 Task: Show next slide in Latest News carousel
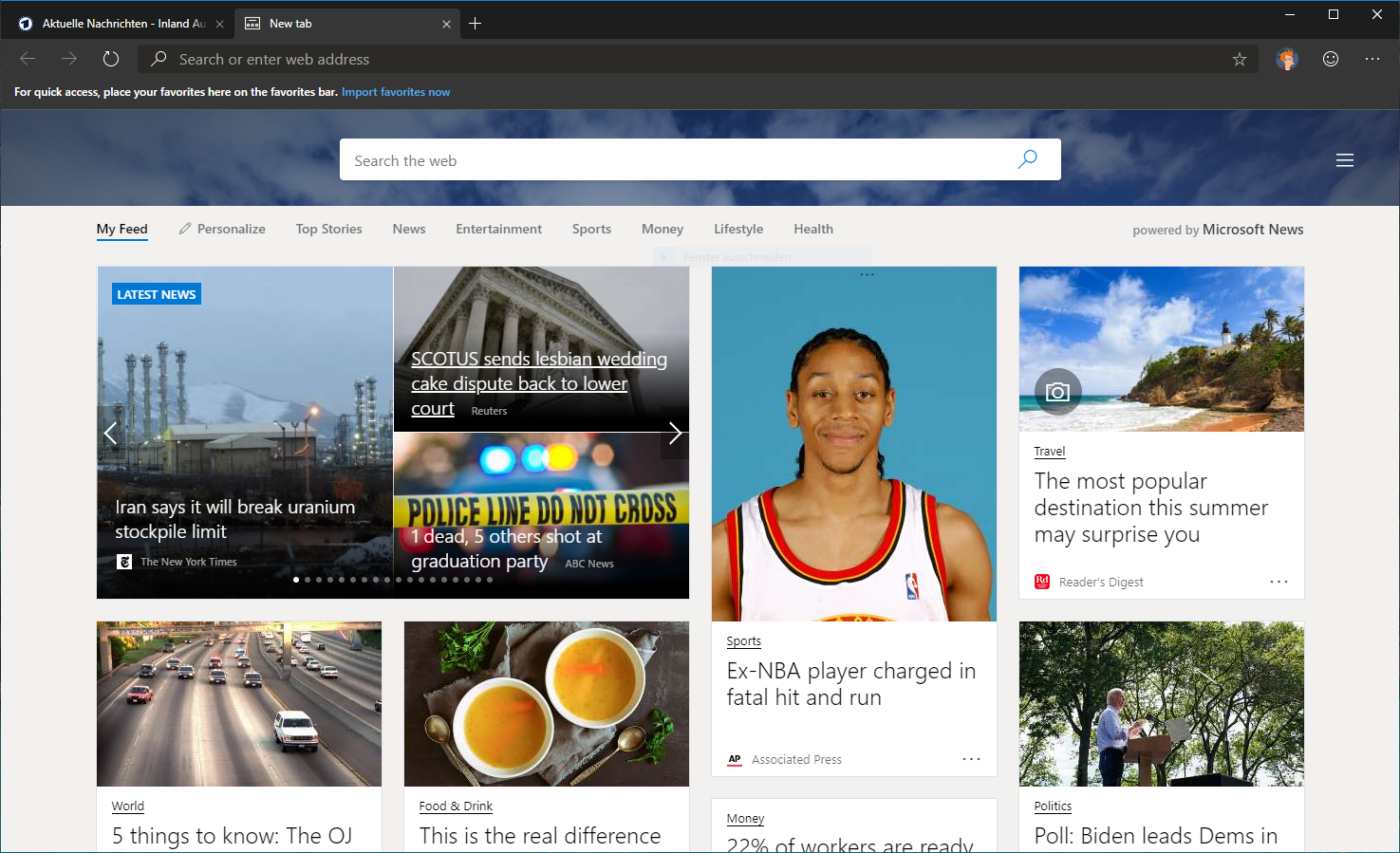(674, 433)
